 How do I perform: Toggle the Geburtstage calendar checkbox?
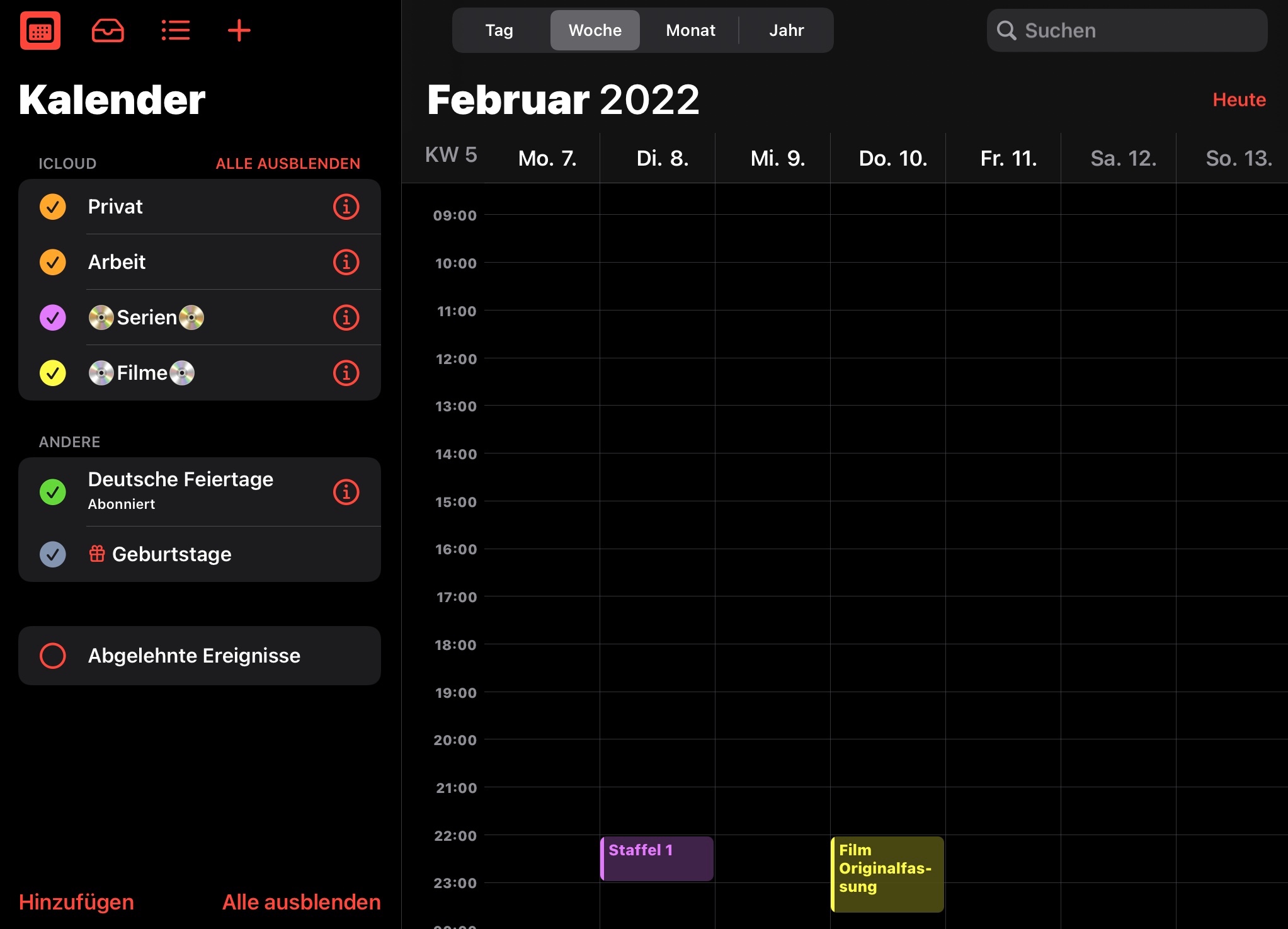53,554
